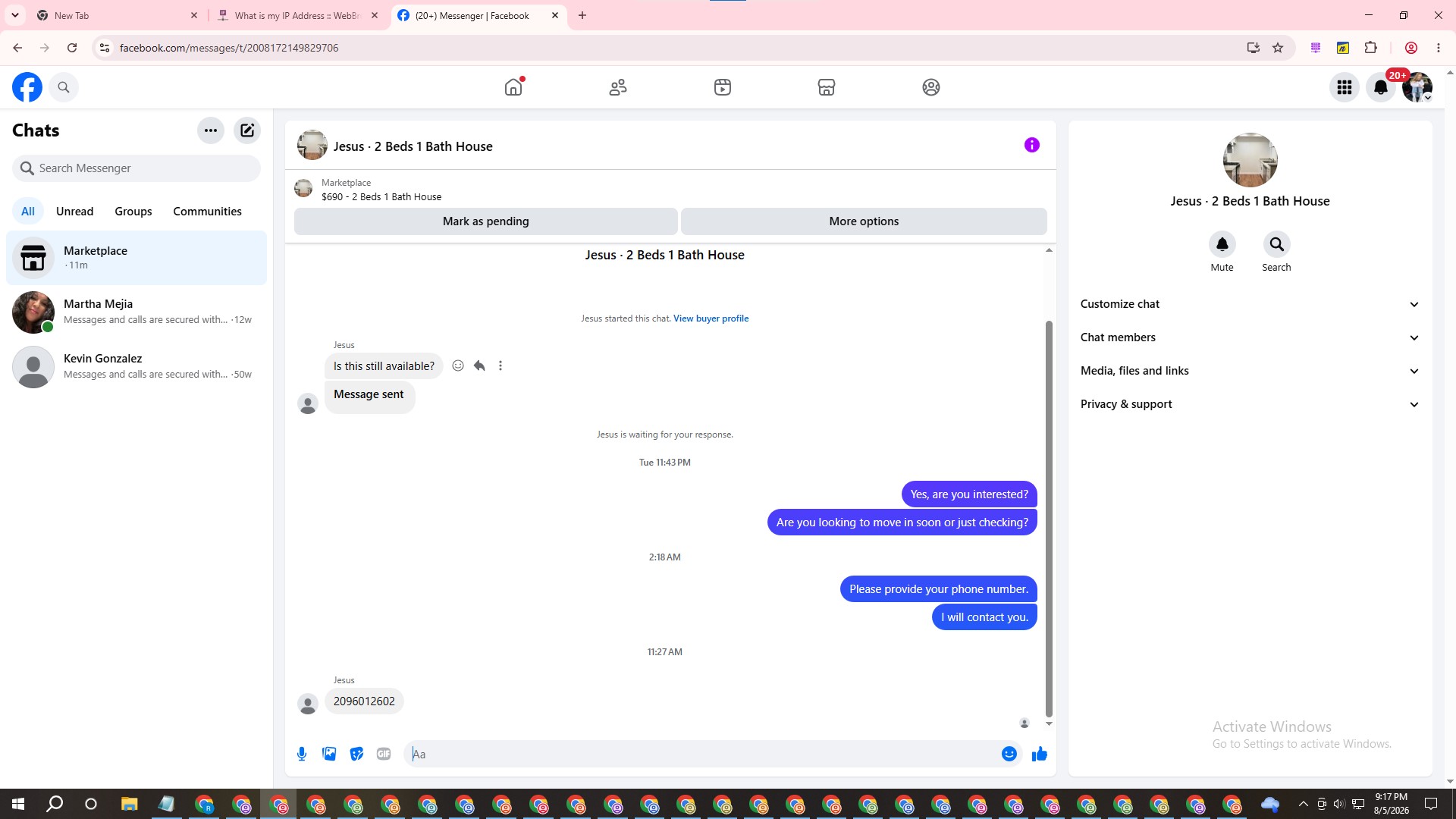Click the "Yes, are you interested?" message
Viewport: 1456px width, 819px height.
coord(969,494)
